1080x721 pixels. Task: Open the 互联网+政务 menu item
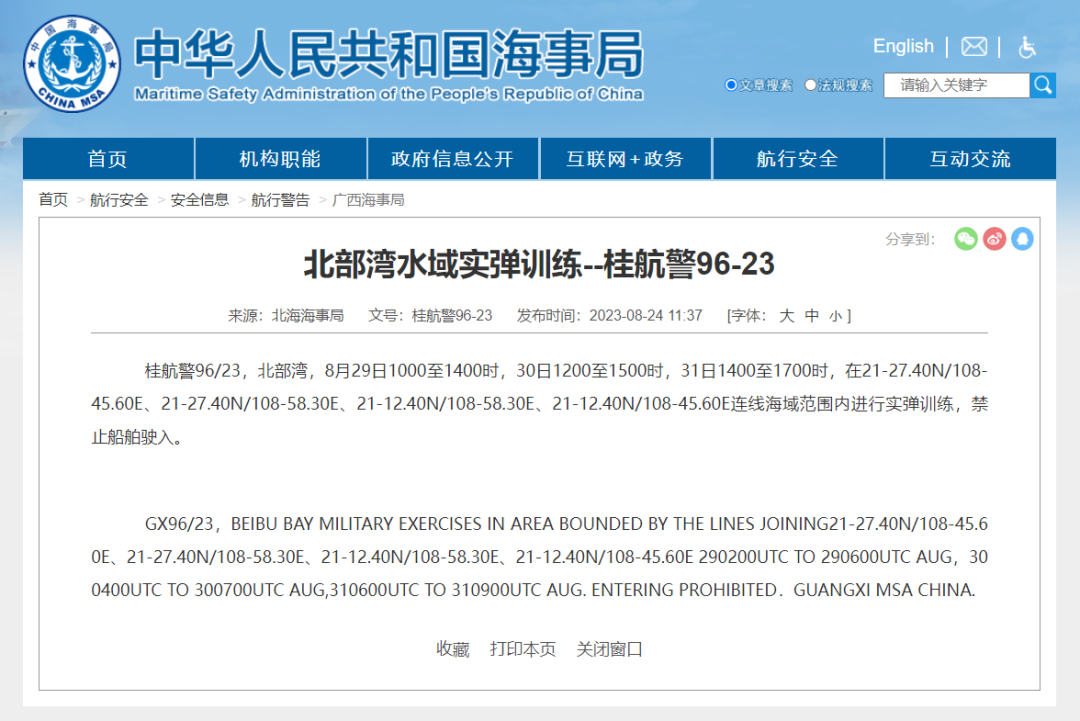point(626,158)
